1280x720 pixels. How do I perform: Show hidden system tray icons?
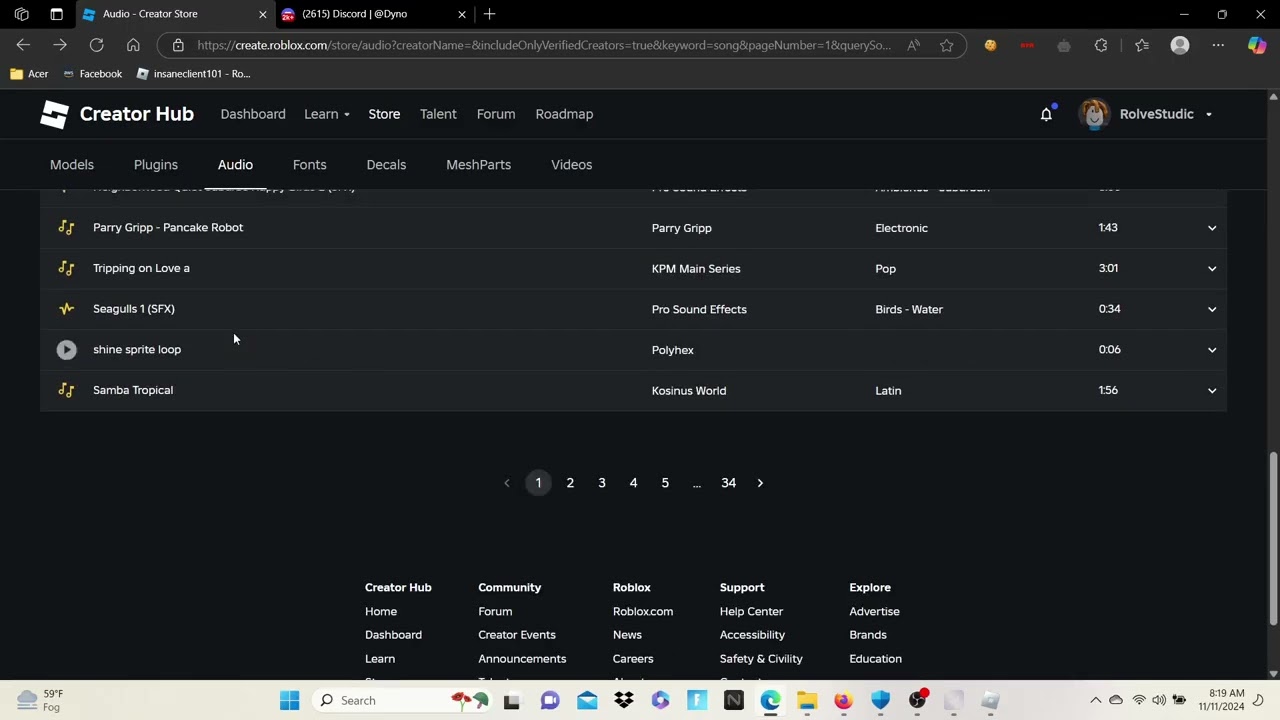click(x=1095, y=700)
